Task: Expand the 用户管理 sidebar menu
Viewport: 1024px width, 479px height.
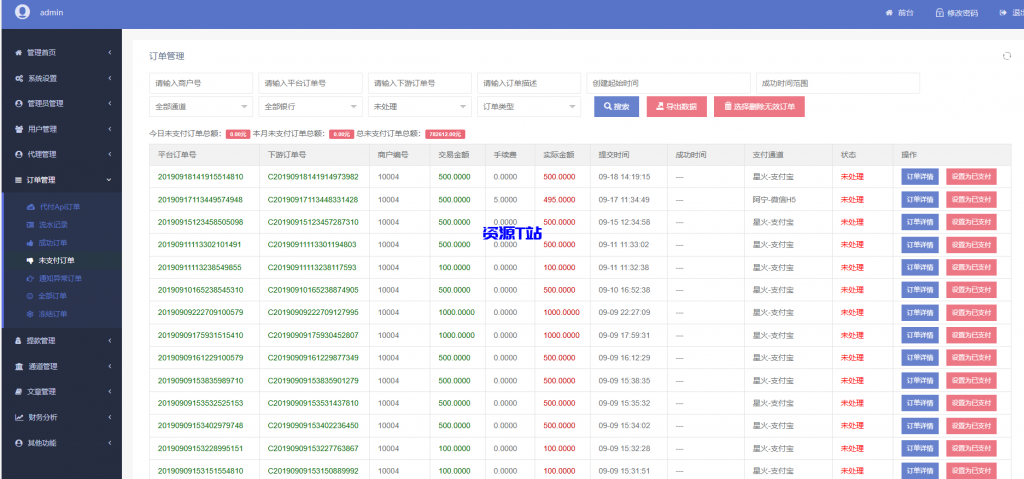Action: click(x=60, y=129)
